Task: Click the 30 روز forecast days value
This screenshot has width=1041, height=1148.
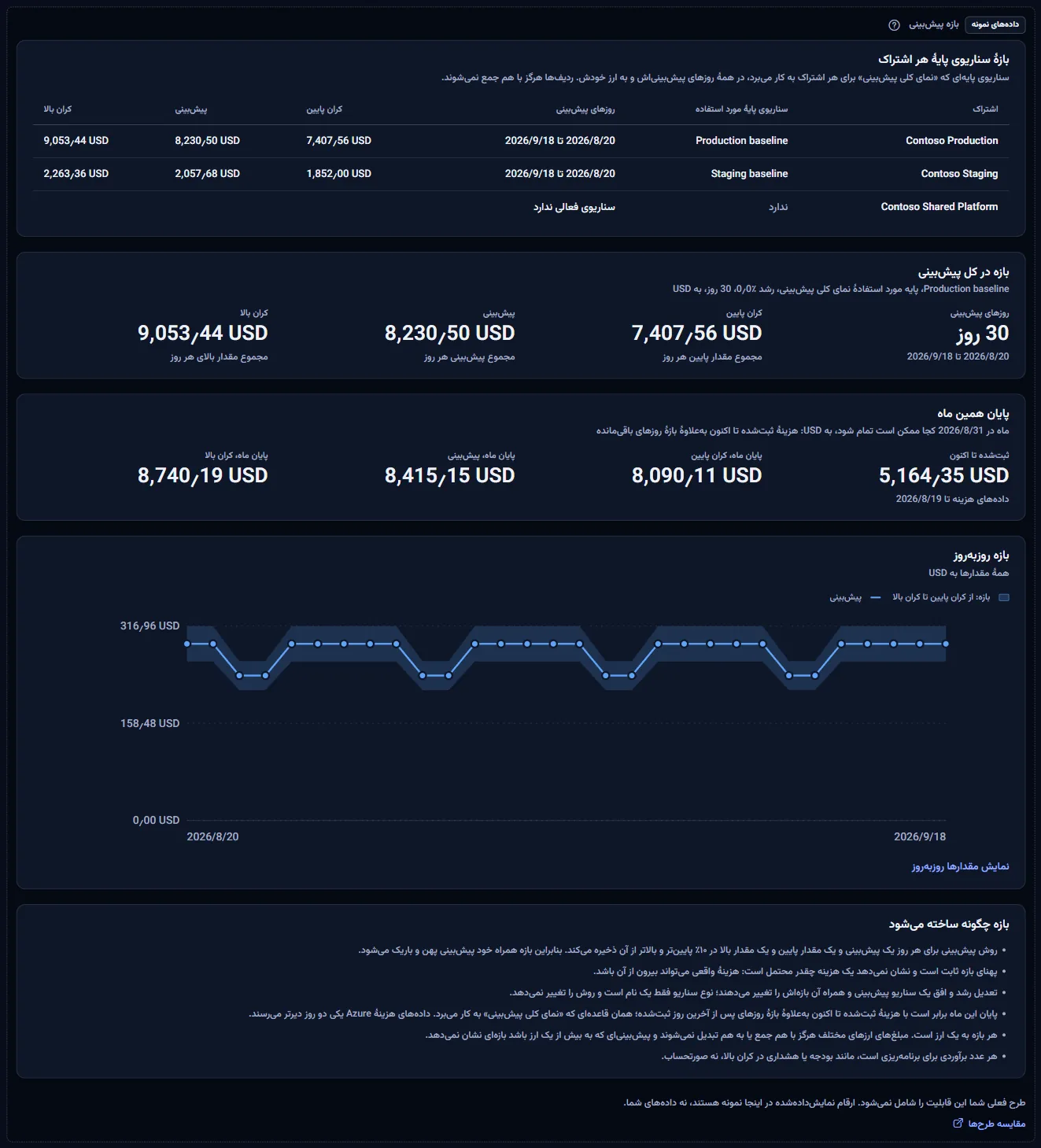Action: point(983,334)
